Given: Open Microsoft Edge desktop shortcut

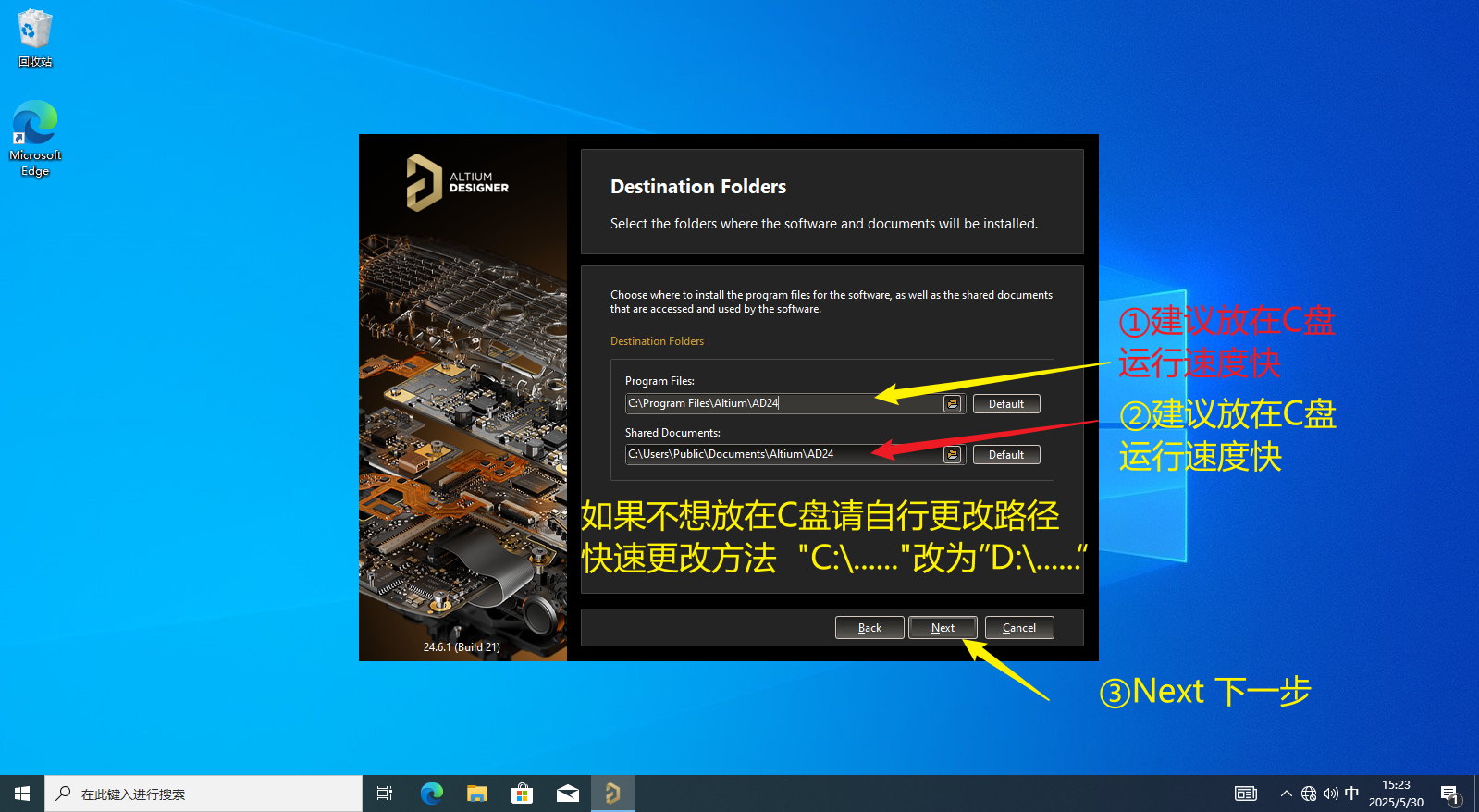Looking at the screenshot, I should pyautogui.click(x=35, y=139).
